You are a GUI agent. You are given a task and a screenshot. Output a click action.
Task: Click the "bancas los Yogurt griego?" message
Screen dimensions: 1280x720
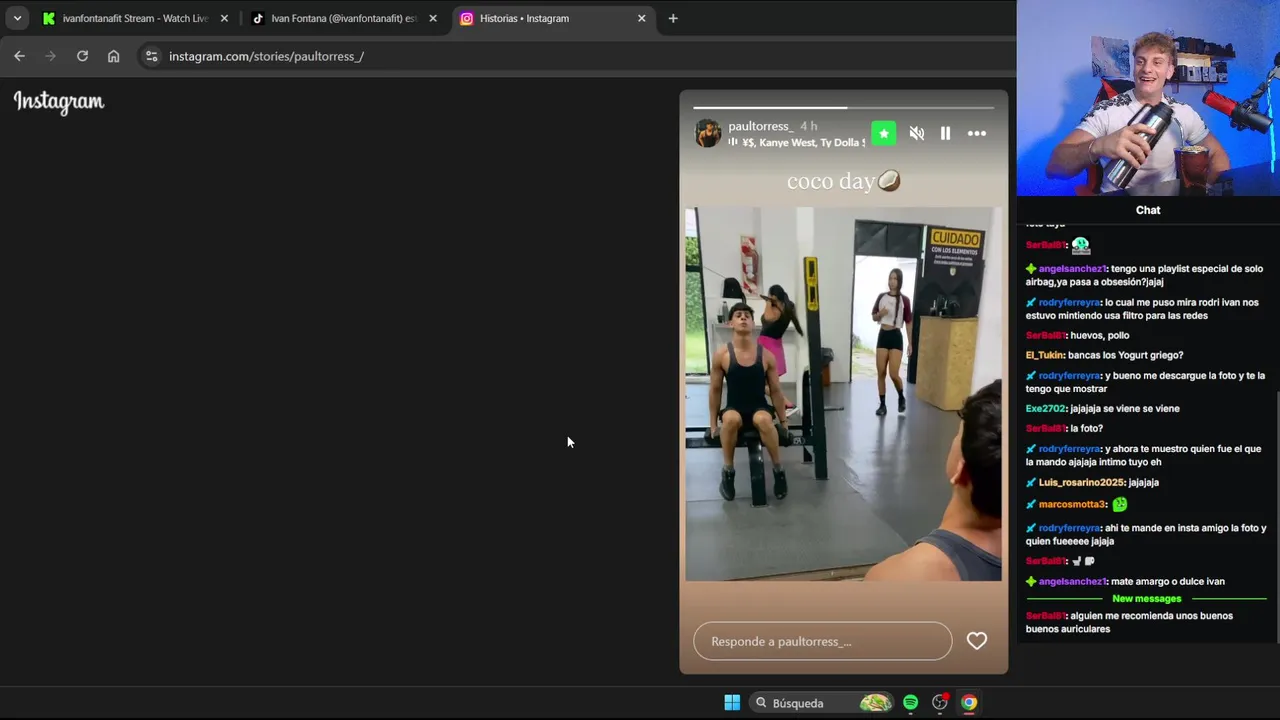[x=1125, y=355]
